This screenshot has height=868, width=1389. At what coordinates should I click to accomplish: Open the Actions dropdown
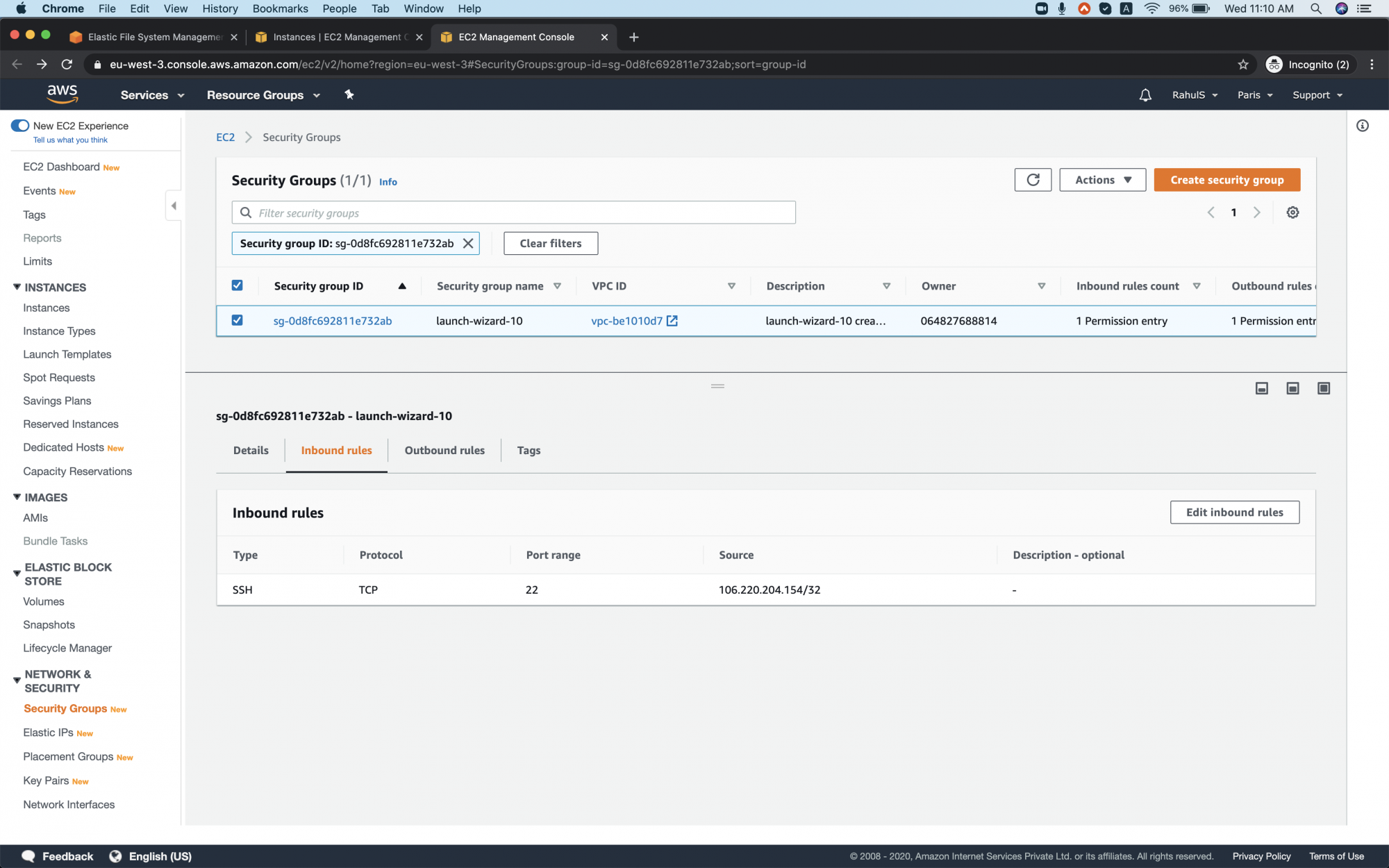pyautogui.click(x=1102, y=179)
